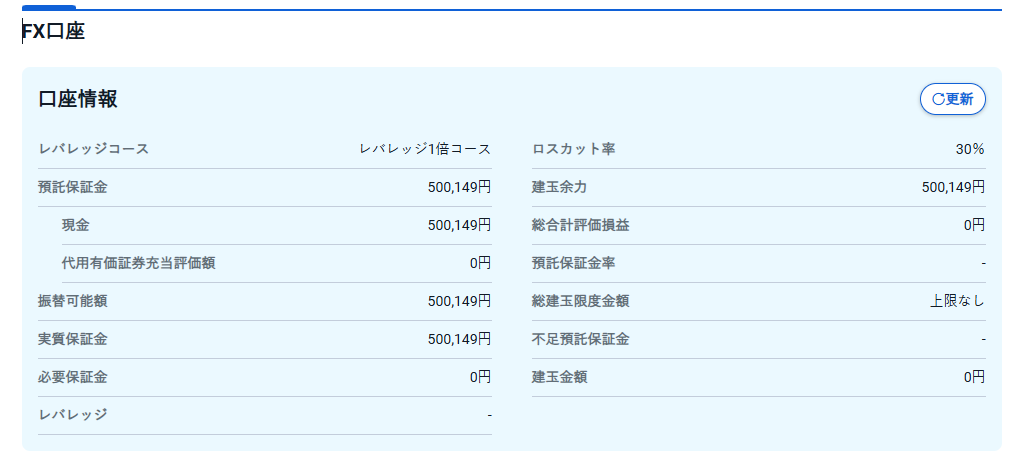Click the refresh icon in the 更新 button
Viewport: 1011px width, 460px height.
pos(937,99)
